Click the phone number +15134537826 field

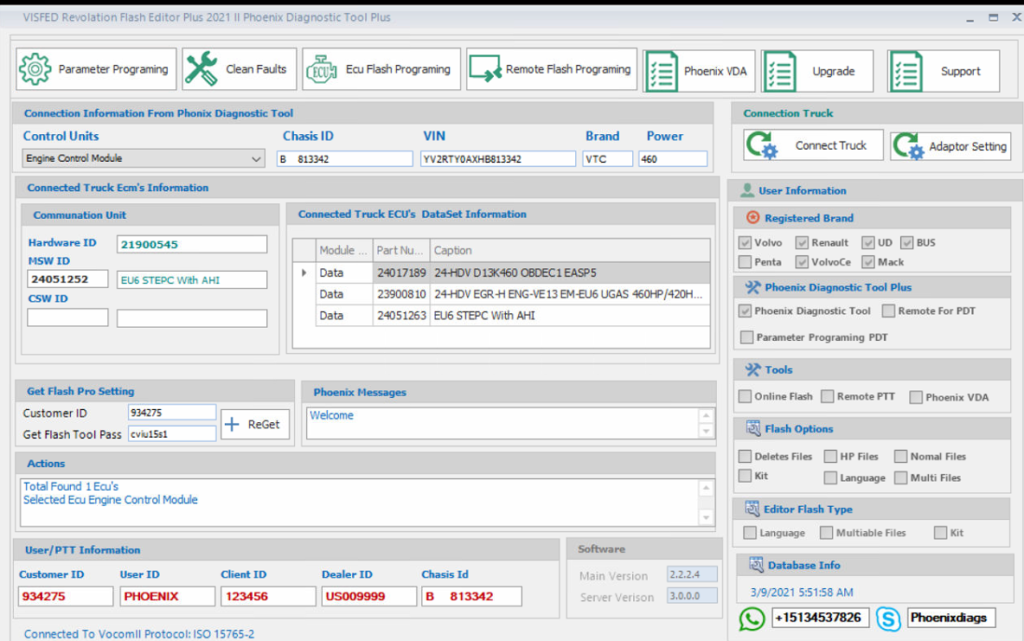click(x=820, y=618)
